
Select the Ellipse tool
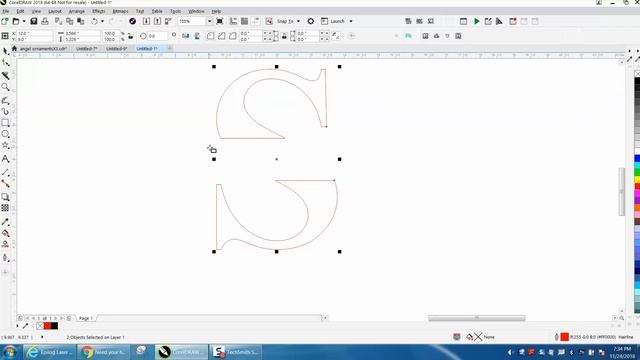5,134
